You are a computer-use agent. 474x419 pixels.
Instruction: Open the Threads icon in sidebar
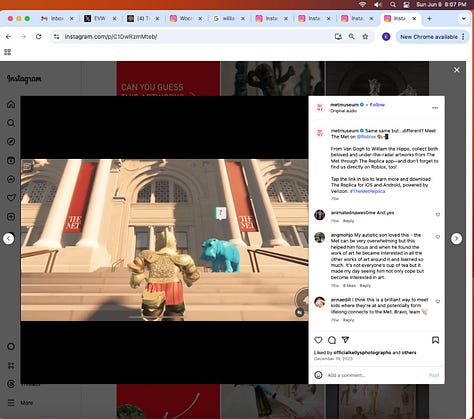11,384
